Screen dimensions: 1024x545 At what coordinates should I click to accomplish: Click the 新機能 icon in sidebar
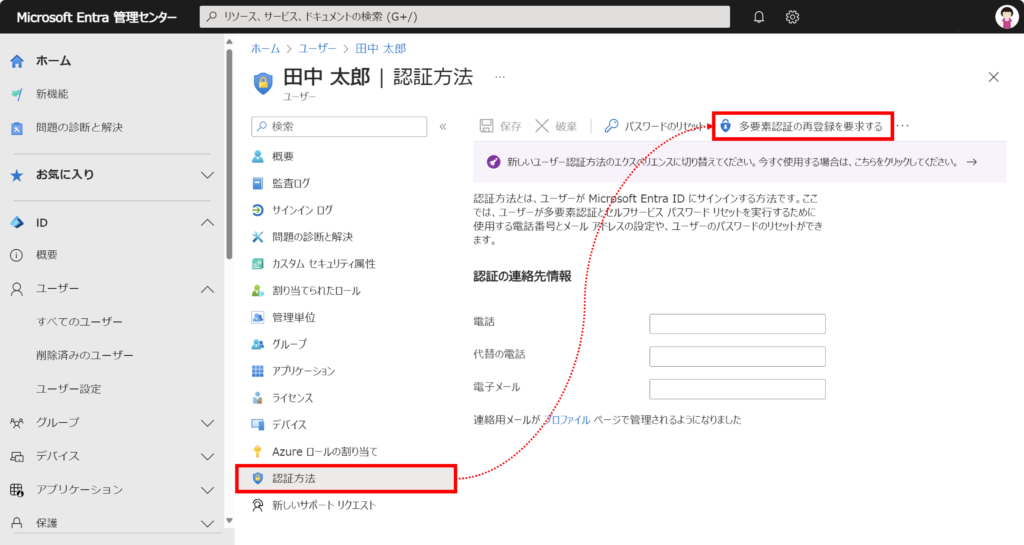pos(17,95)
